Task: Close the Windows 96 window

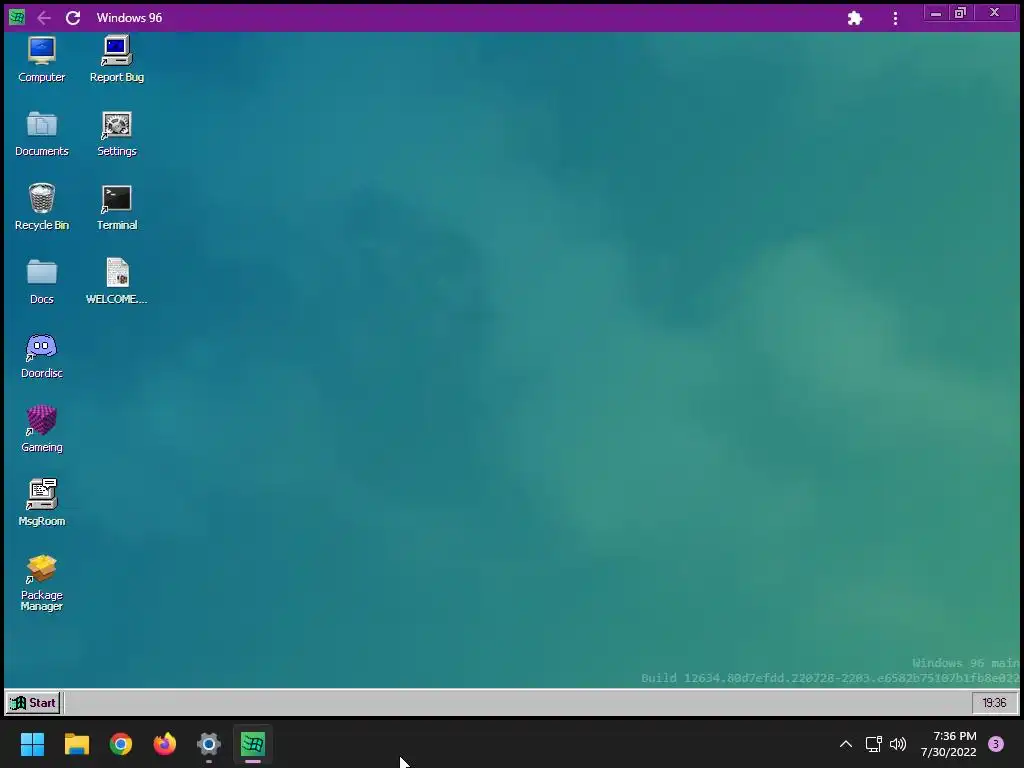Action: 995,13
